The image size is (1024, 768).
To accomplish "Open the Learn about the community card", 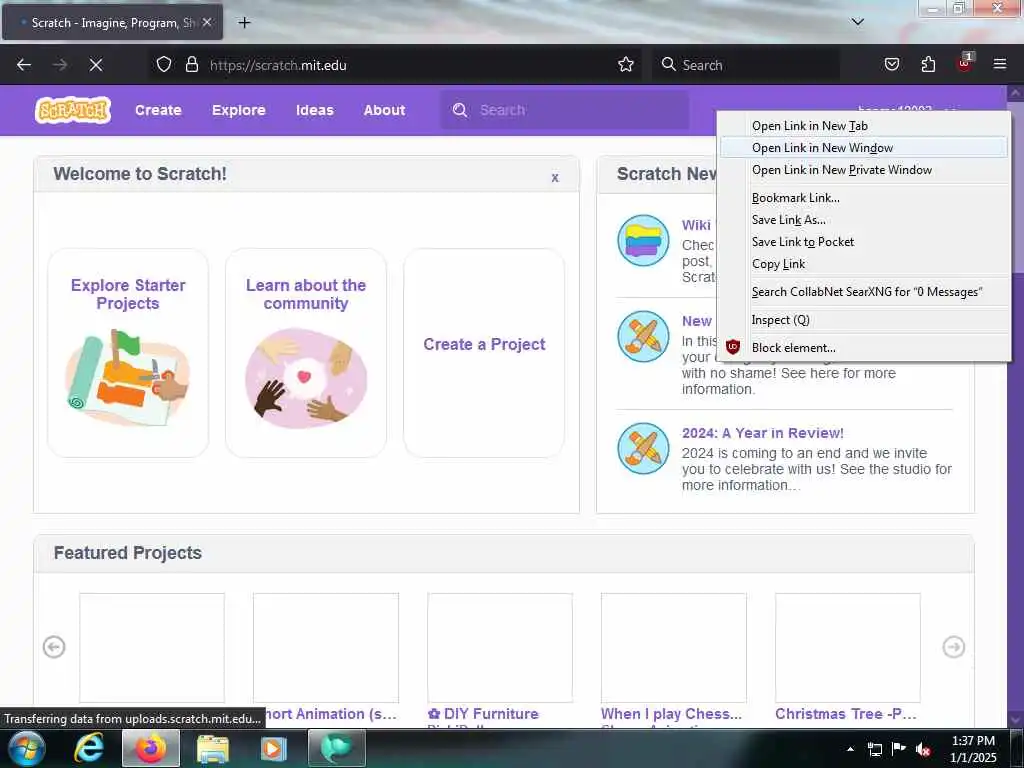I will [306, 353].
